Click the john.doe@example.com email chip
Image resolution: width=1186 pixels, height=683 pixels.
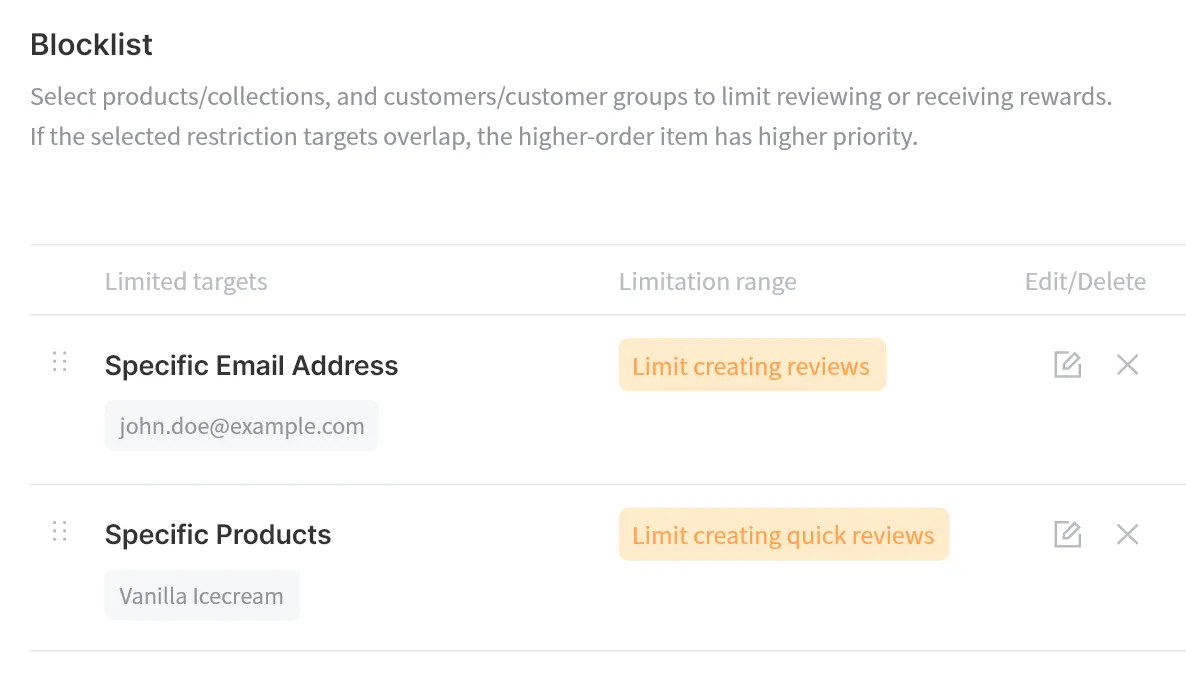tap(241, 426)
